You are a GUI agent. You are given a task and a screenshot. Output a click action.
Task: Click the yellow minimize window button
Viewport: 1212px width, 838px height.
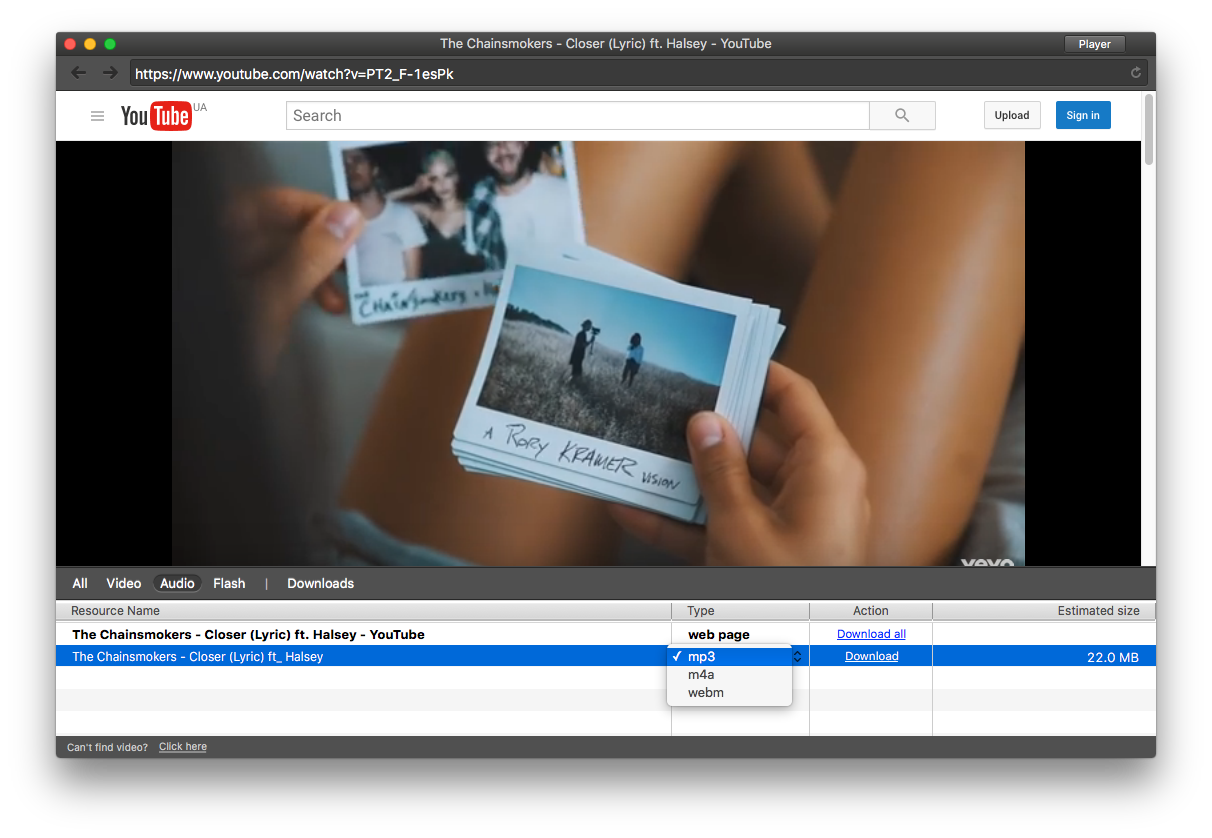[x=90, y=44]
